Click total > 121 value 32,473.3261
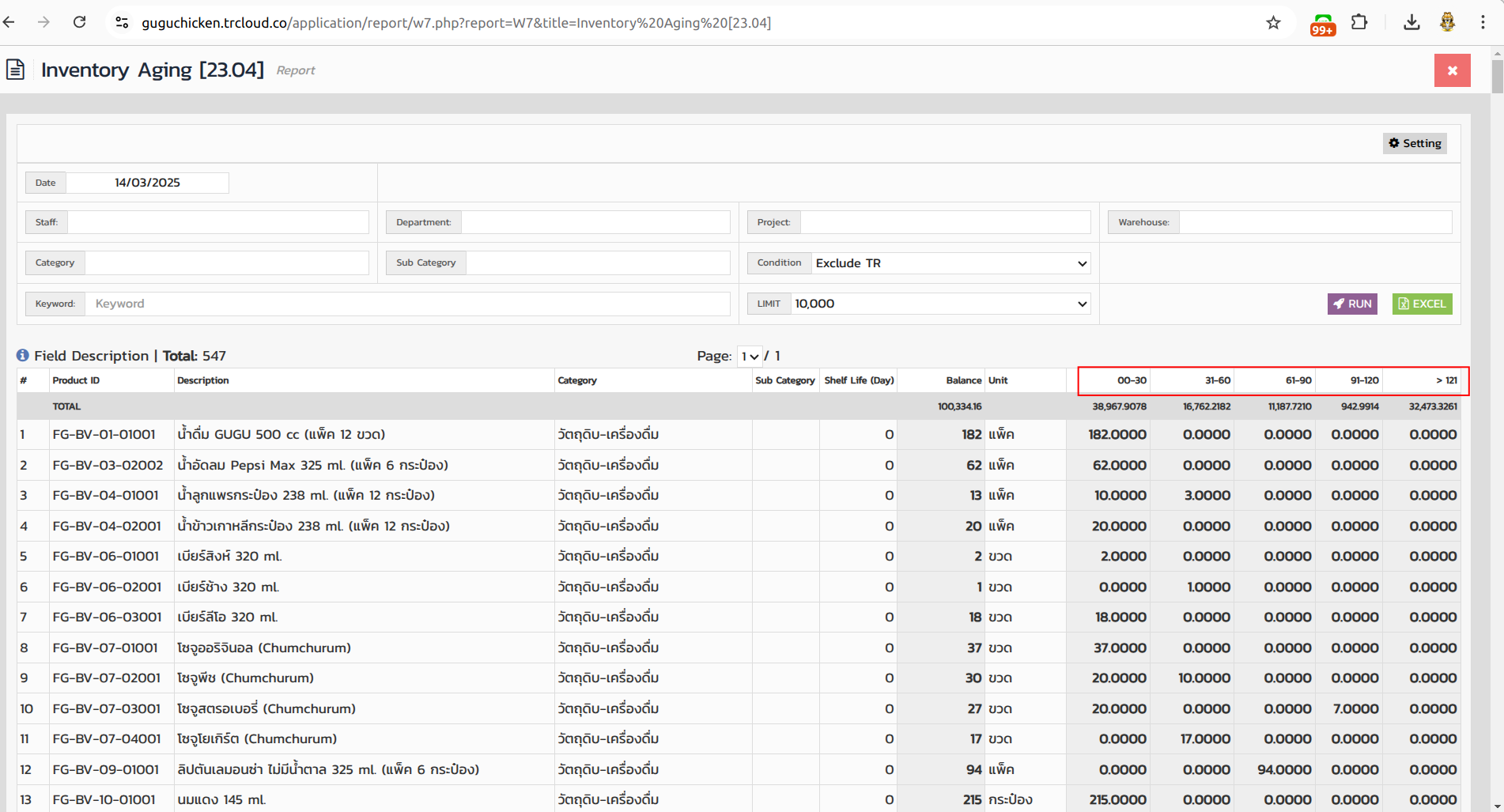This screenshot has height=812, width=1504. tap(1433, 406)
